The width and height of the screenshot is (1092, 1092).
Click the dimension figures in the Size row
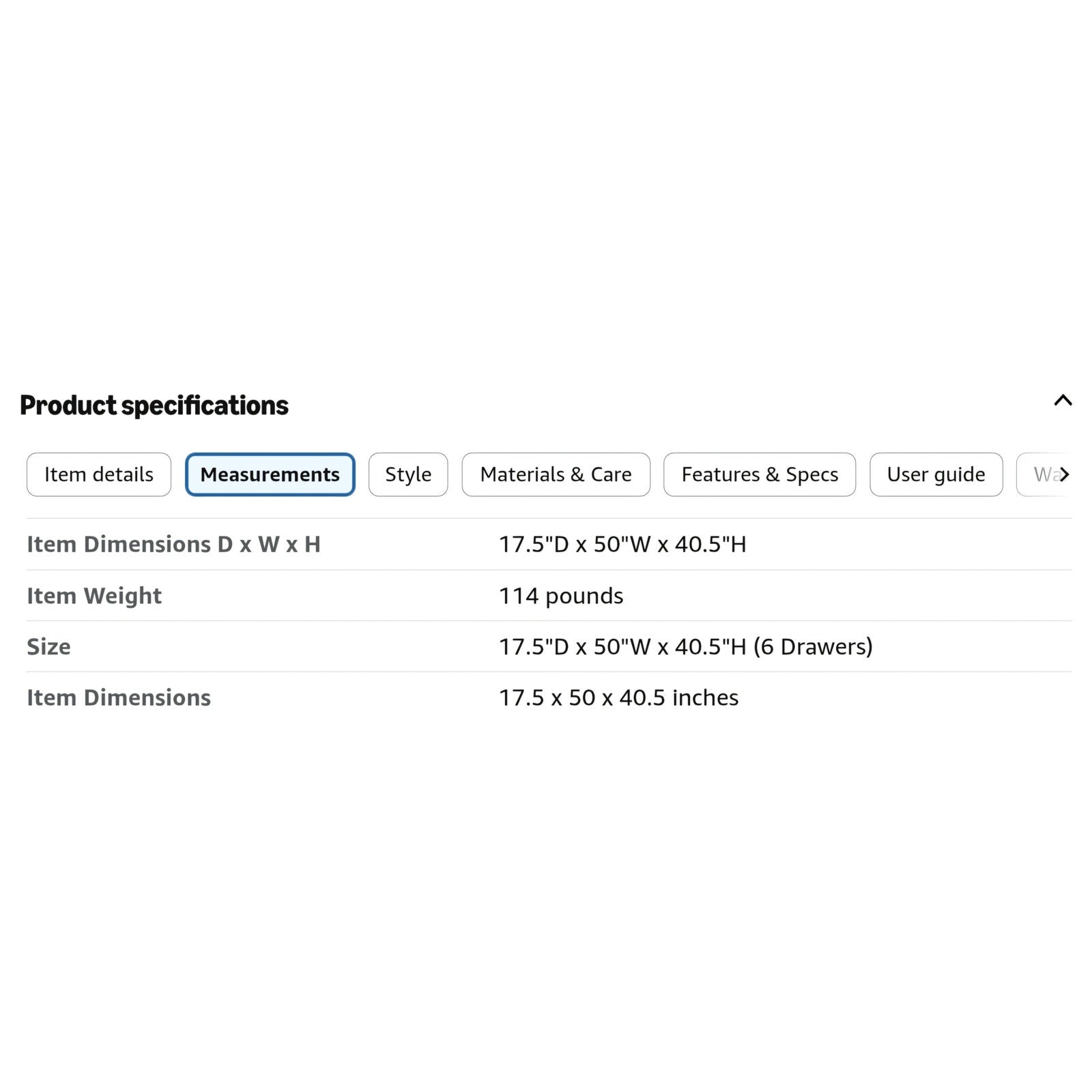click(x=622, y=646)
